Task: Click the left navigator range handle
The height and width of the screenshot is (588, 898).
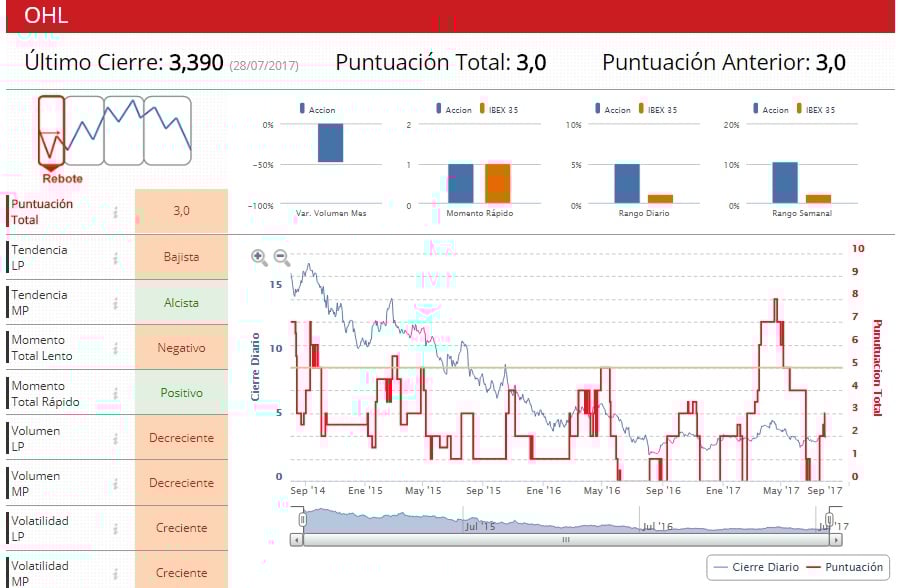Action: click(x=302, y=519)
